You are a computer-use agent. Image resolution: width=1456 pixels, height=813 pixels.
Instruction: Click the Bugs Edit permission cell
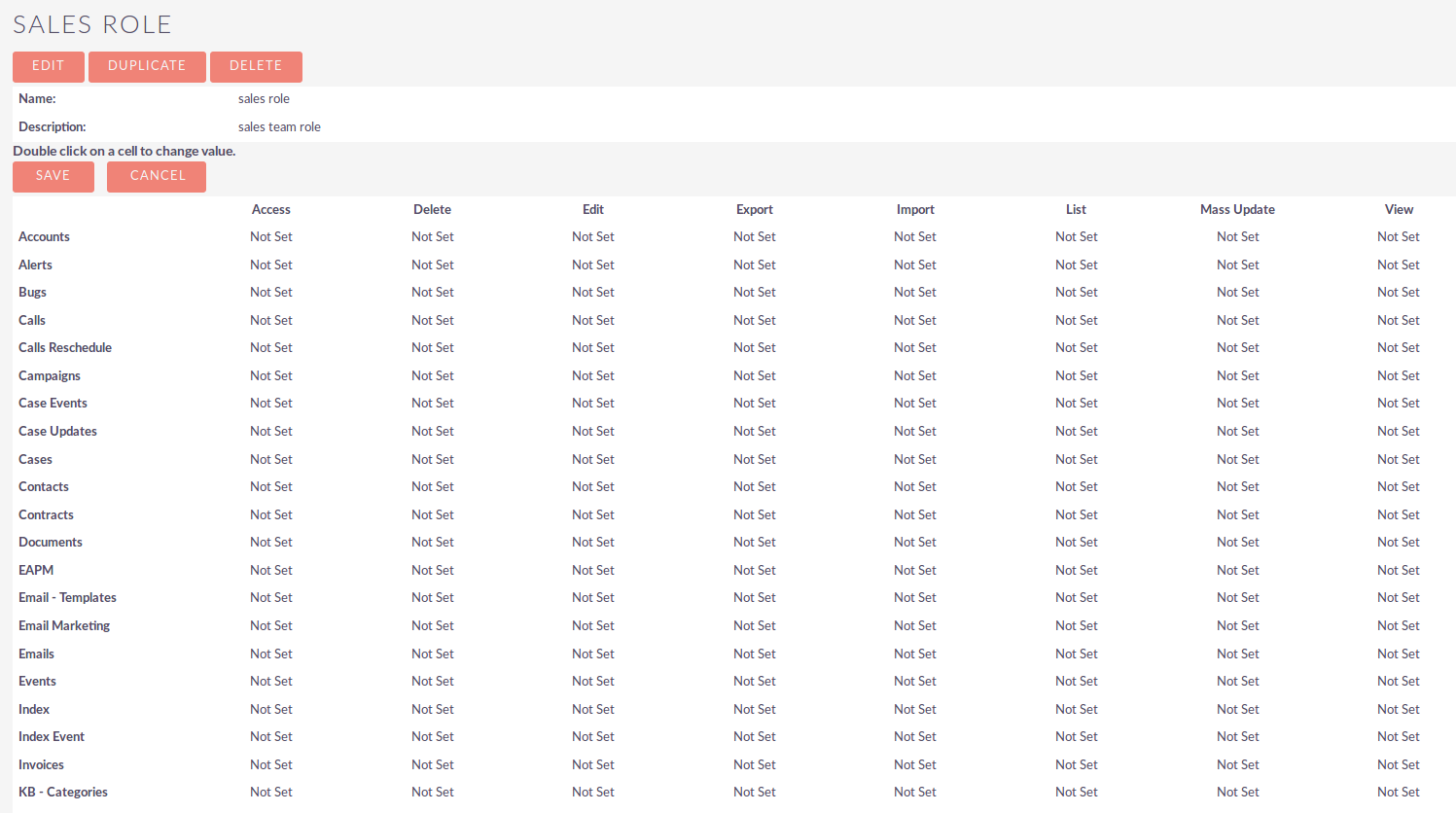592,293
